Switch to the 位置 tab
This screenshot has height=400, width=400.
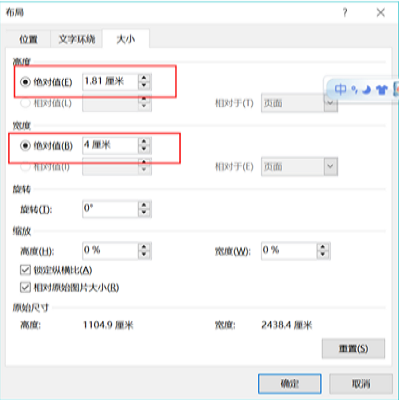(28, 39)
